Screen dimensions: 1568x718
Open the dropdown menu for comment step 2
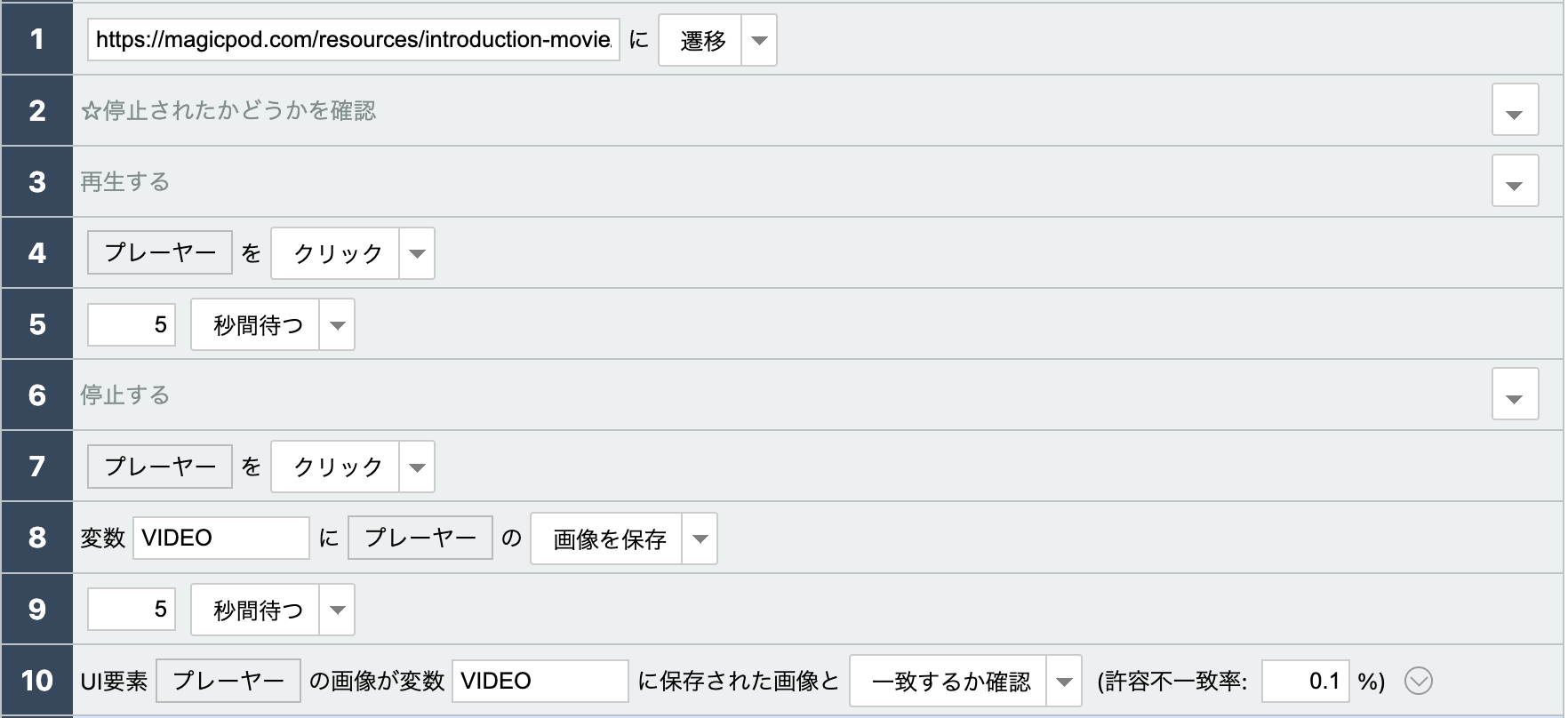point(1515,110)
